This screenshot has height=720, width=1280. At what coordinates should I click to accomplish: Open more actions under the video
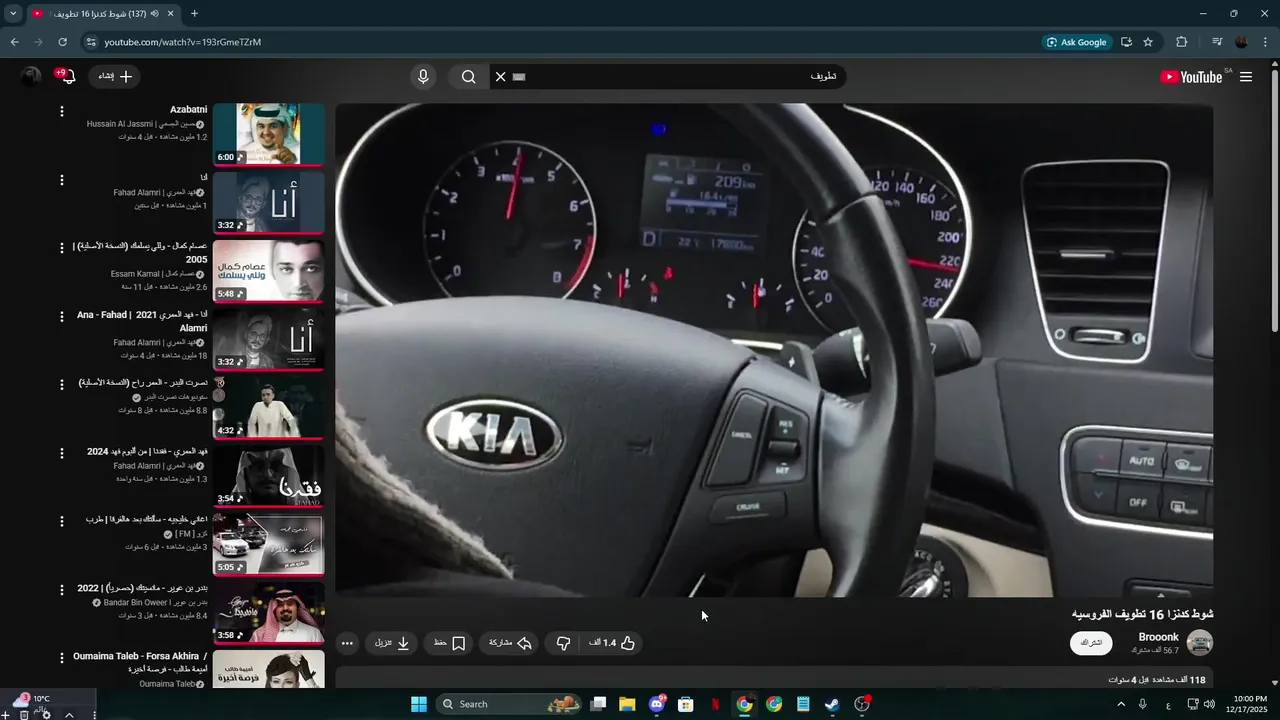(347, 643)
